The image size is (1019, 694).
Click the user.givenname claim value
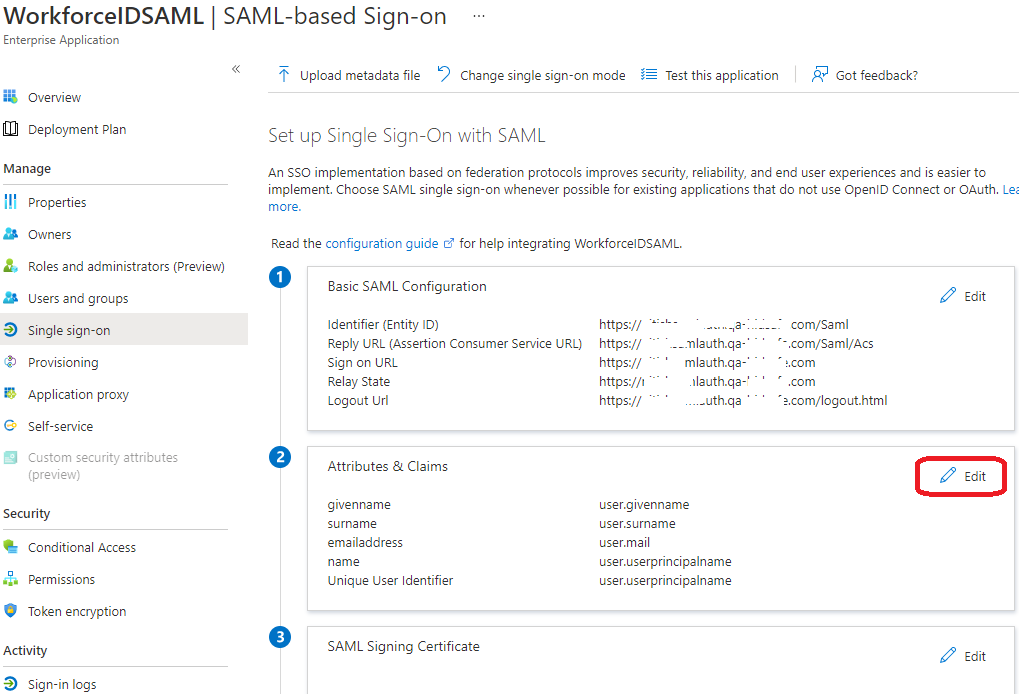tap(644, 504)
